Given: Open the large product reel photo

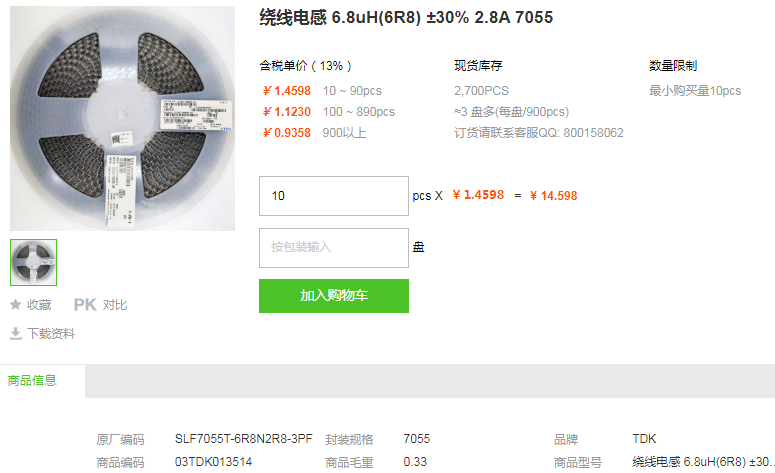Looking at the screenshot, I should (123, 118).
